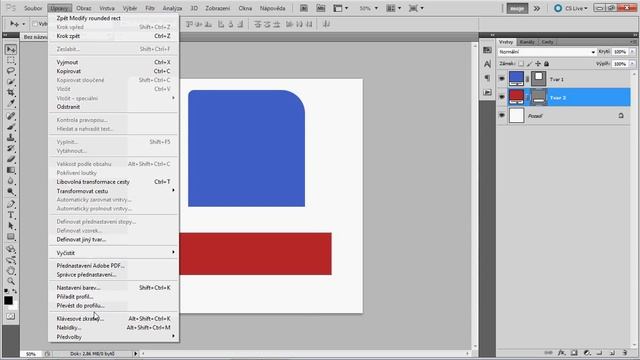This screenshot has width=640, height=360.
Task: Select the Type tool
Action: [x=11, y=215]
